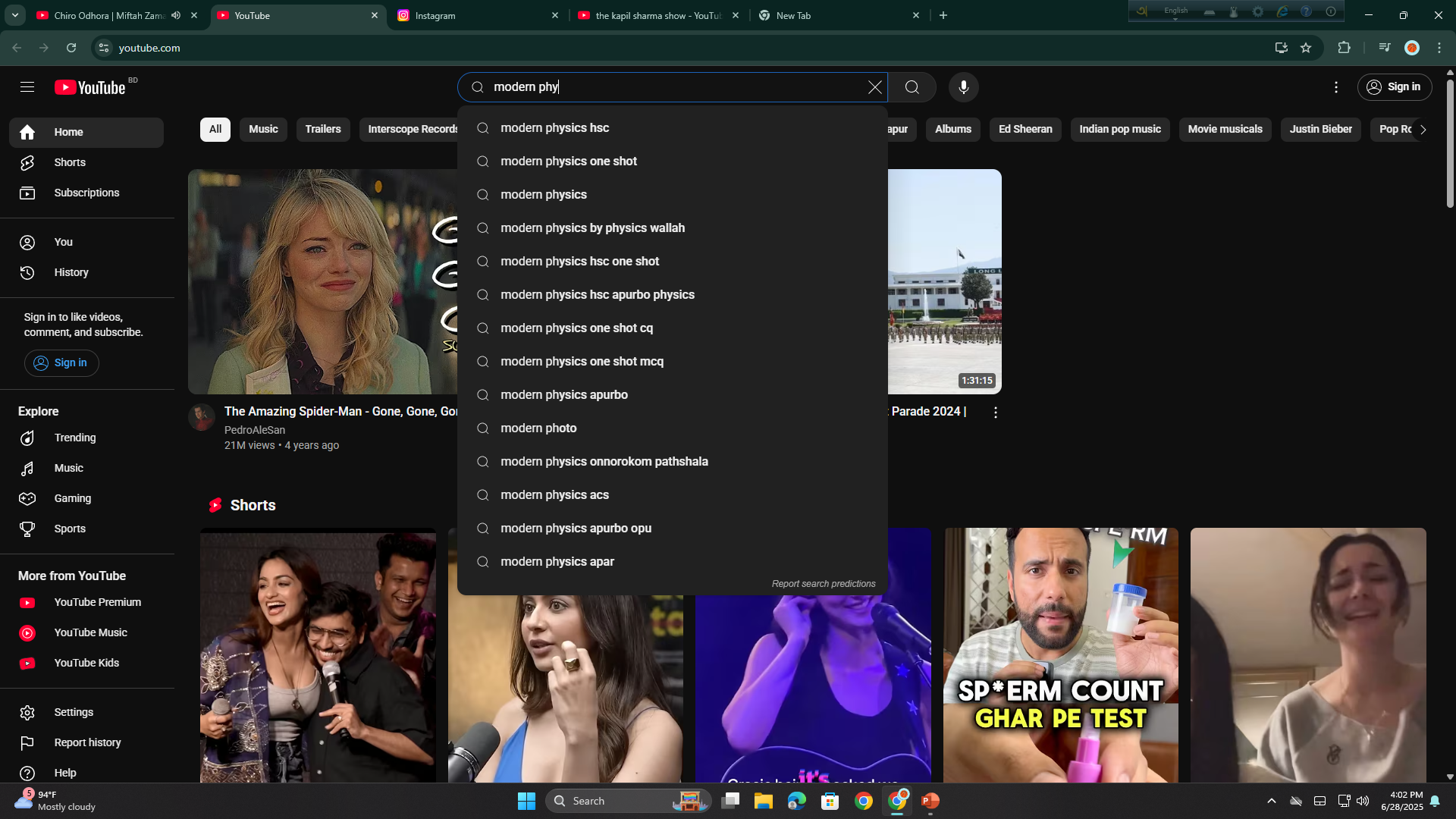Screen dimensions: 1456x819
Task: Open YouTube Kids from the sidebar
Action: click(86, 663)
